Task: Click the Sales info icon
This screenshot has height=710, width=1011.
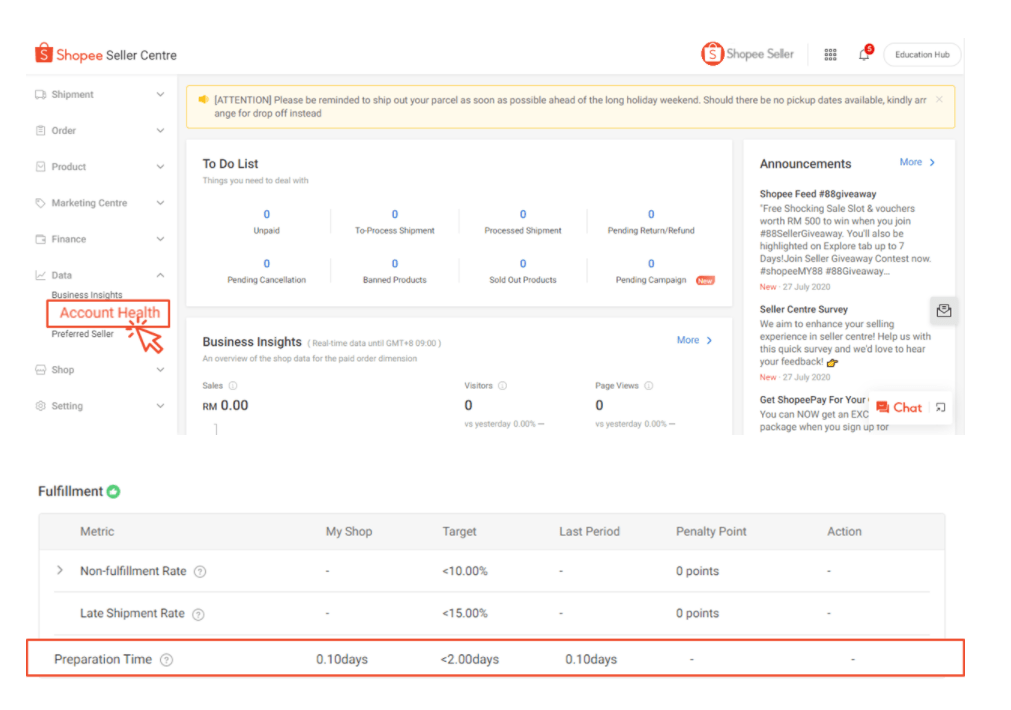Action: click(233, 386)
